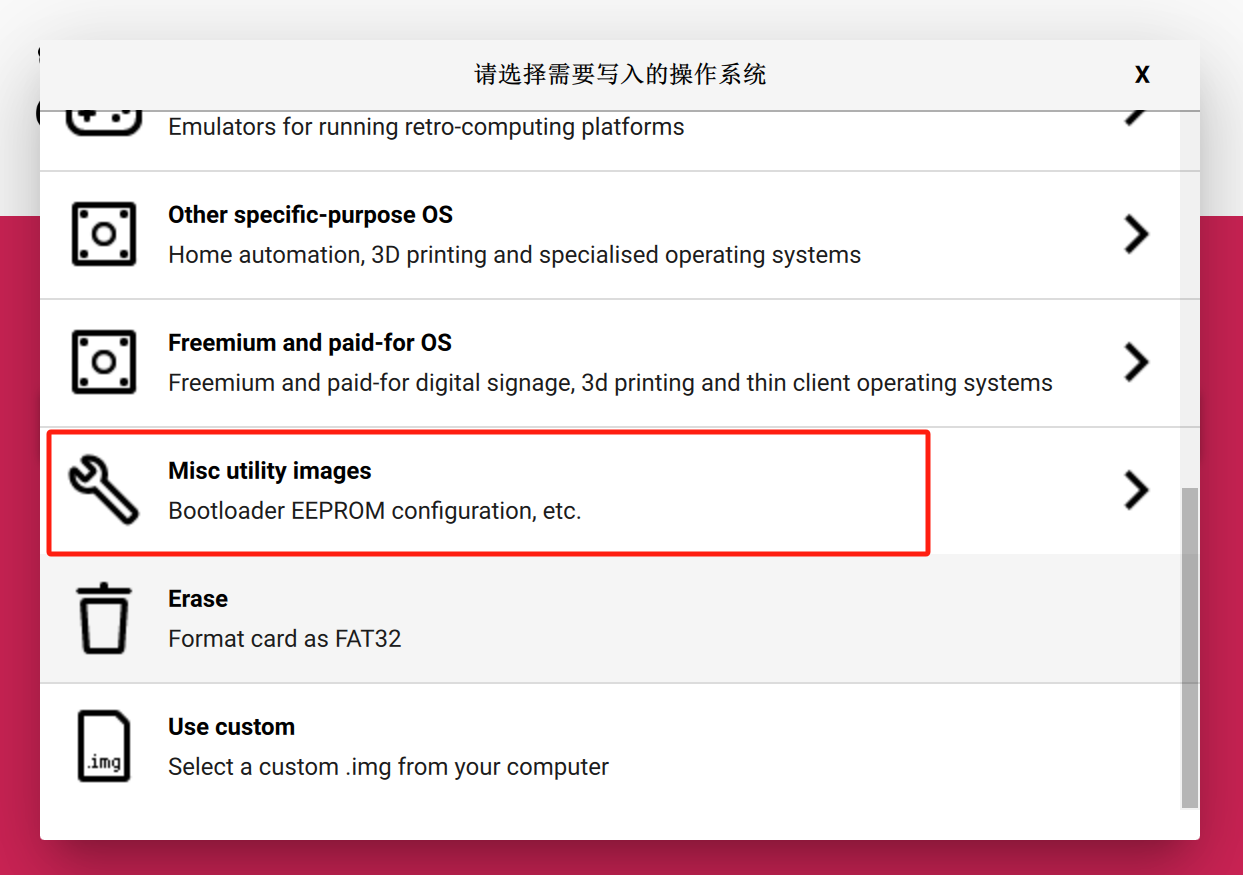The height and width of the screenshot is (875, 1243).
Task: Expand the Freemium and paid-for OS chevron
Action: (x=1136, y=362)
